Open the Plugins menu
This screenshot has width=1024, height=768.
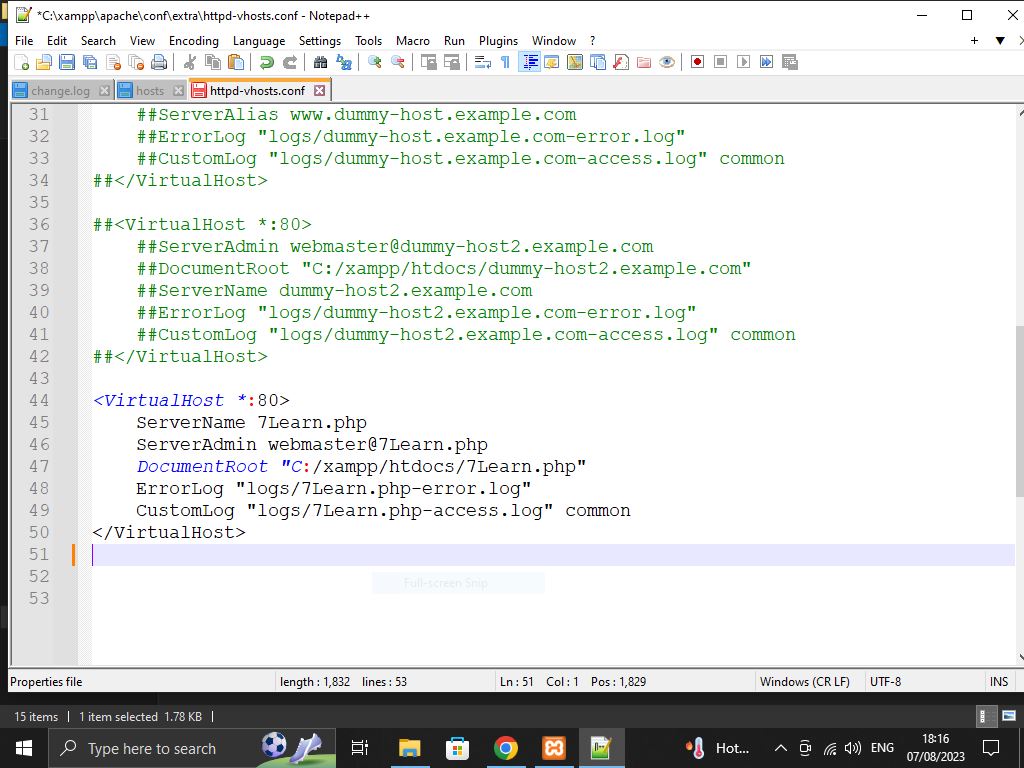498,40
